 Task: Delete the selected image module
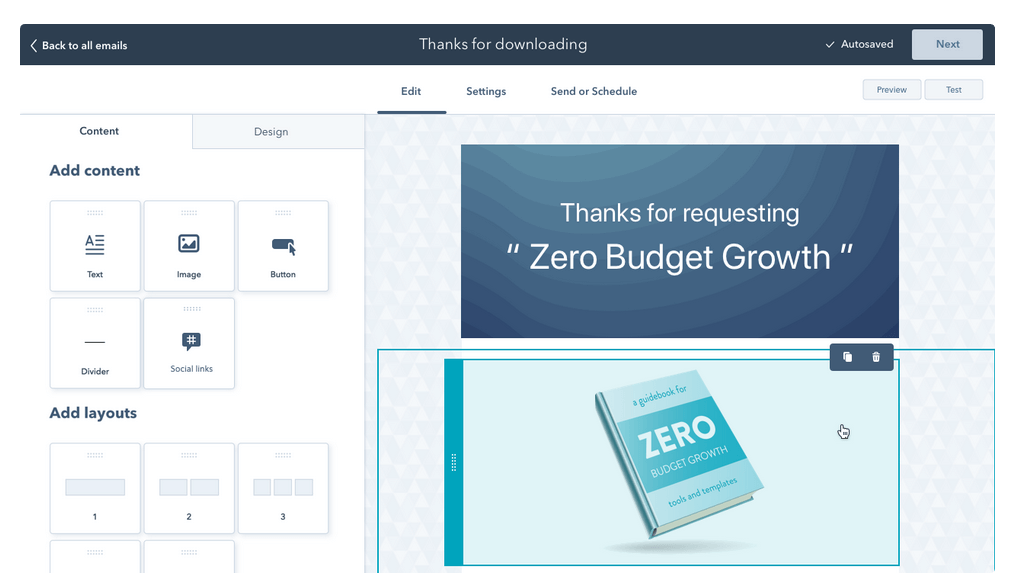click(876, 357)
